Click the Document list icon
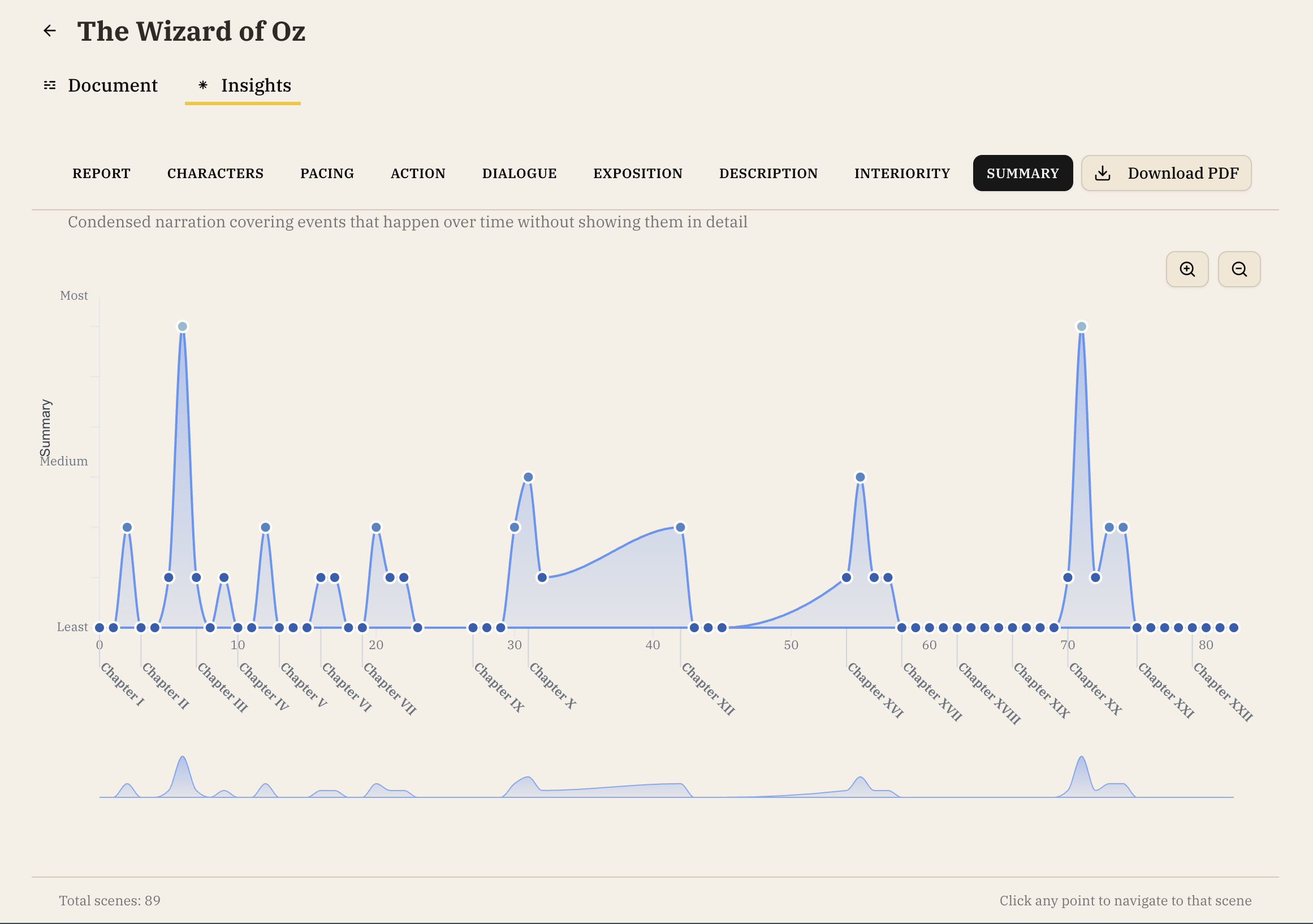This screenshot has height=924, width=1313. click(50, 85)
